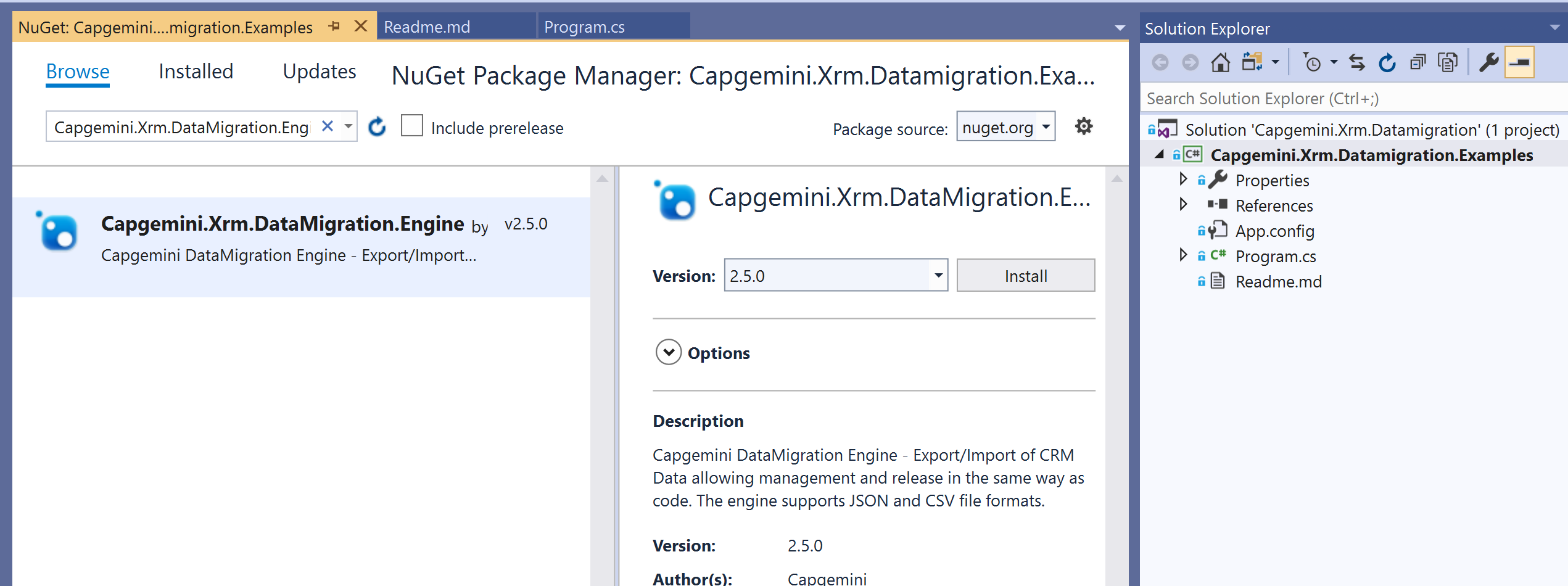Switch to the Browse tab
The height and width of the screenshot is (586, 1568).
[x=78, y=72]
